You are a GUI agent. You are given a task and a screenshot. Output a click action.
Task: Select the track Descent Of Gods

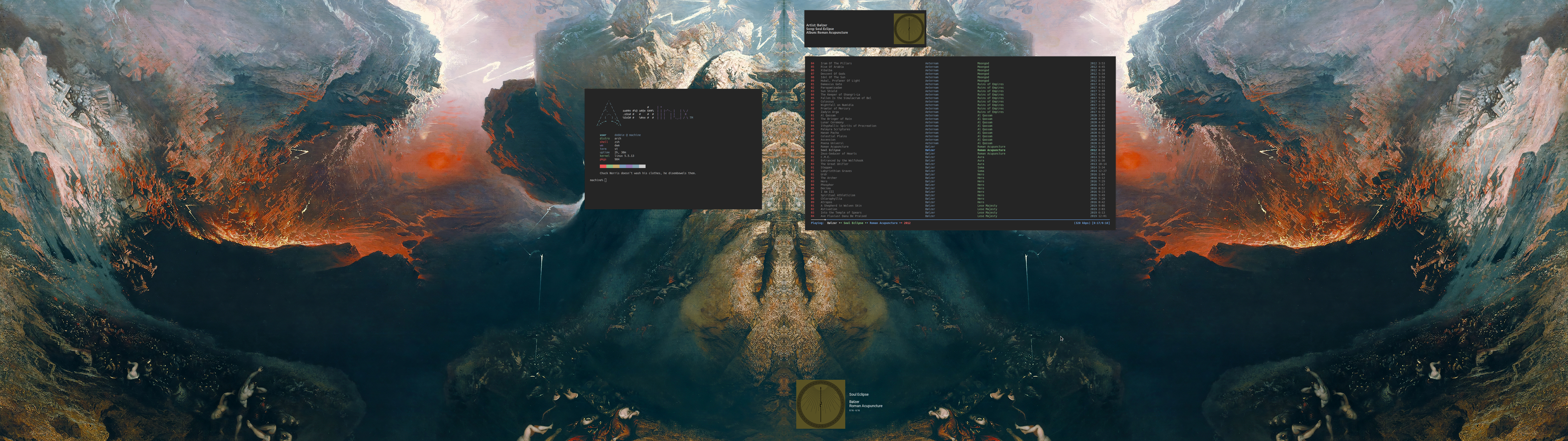pos(833,74)
